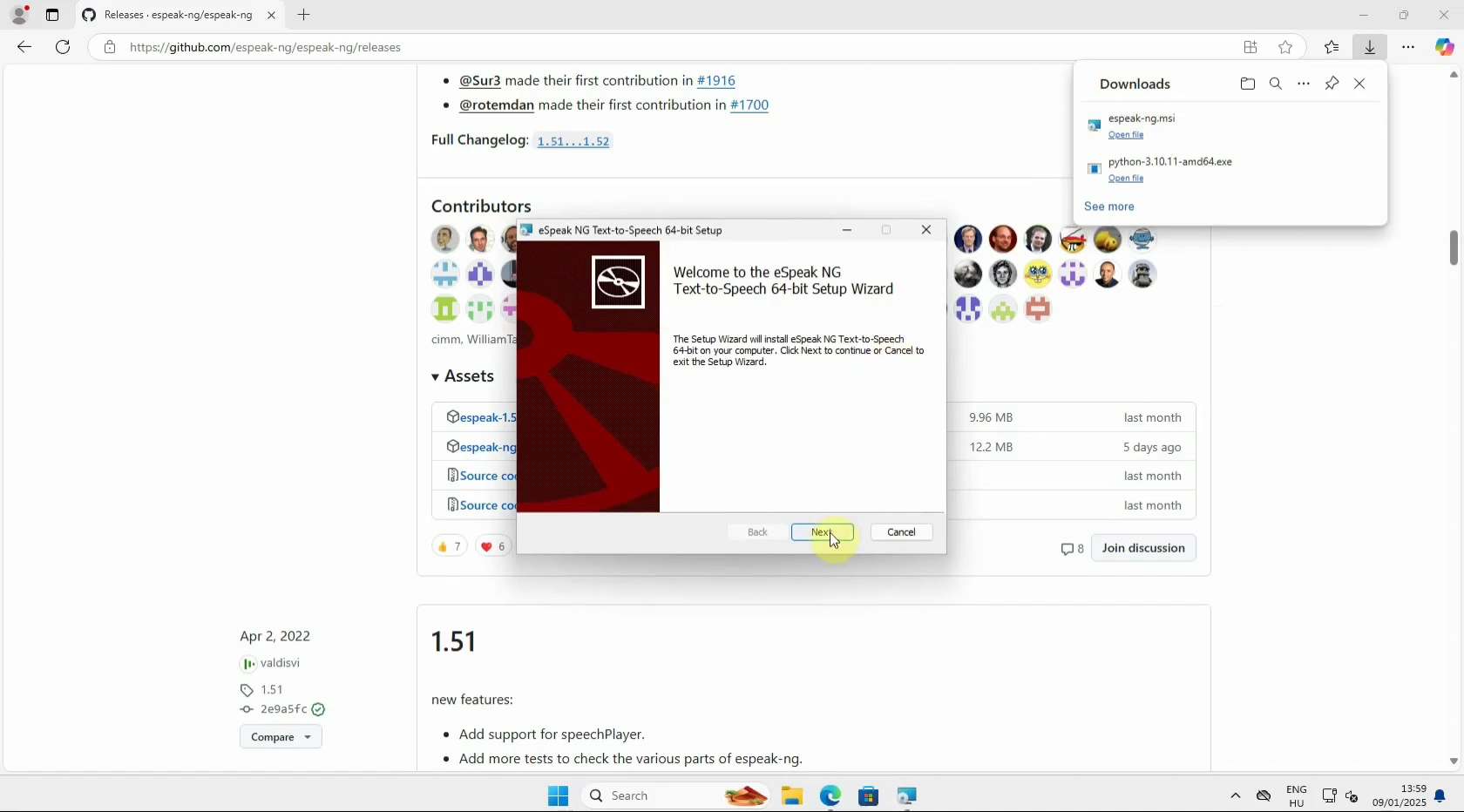The width and height of the screenshot is (1464, 812).
Task: Click Next in eSpeak NG setup wizard
Action: (822, 532)
